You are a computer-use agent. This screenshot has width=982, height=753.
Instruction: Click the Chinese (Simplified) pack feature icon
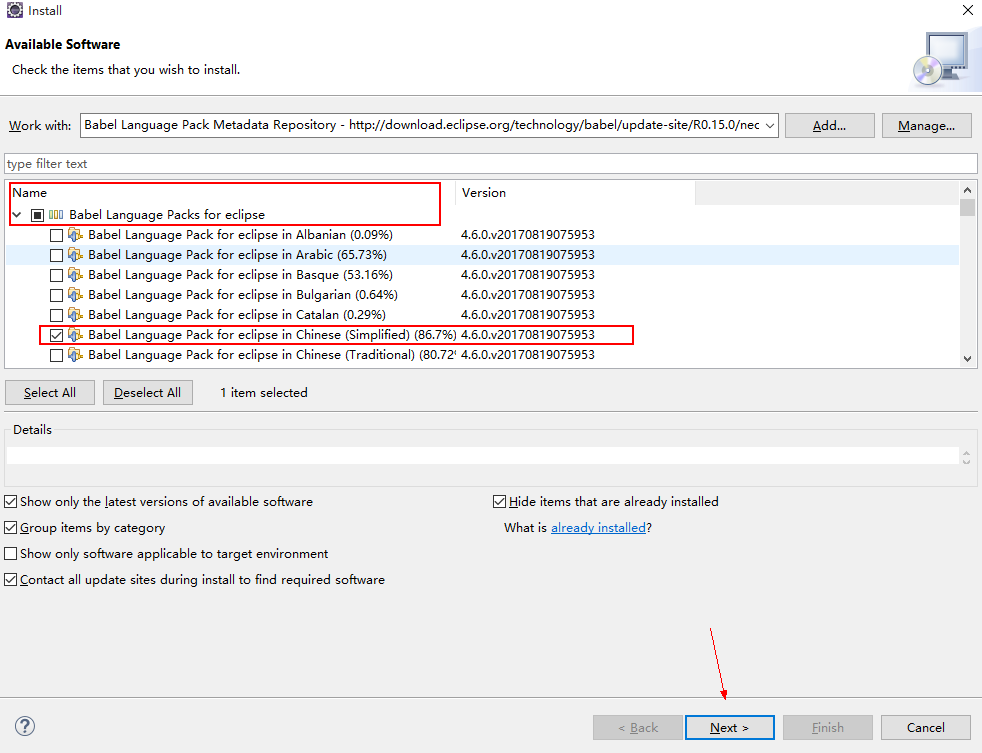[75, 335]
